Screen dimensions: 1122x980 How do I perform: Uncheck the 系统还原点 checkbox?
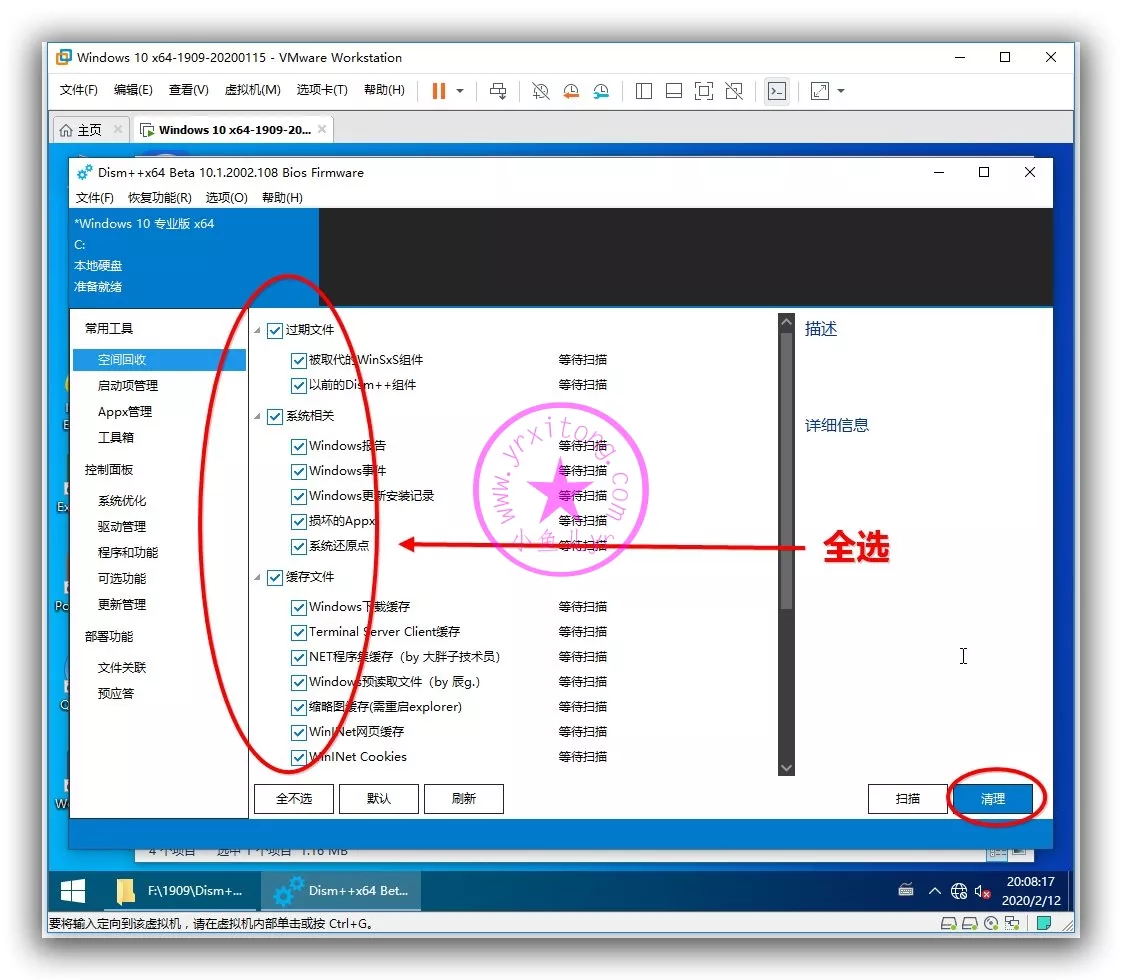[298, 546]
